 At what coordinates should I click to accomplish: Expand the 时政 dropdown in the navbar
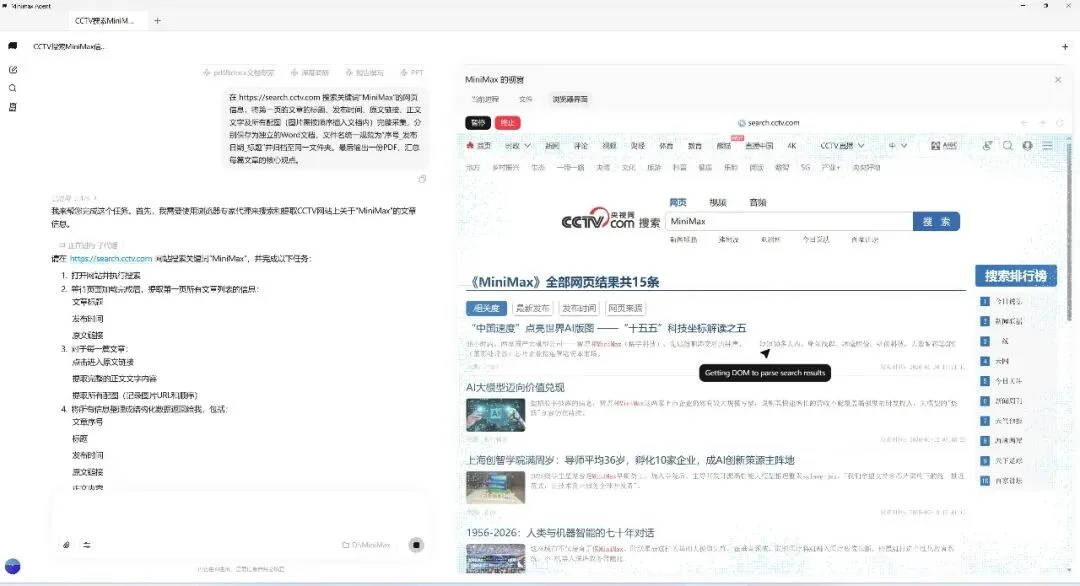click(x=515, y=145)
